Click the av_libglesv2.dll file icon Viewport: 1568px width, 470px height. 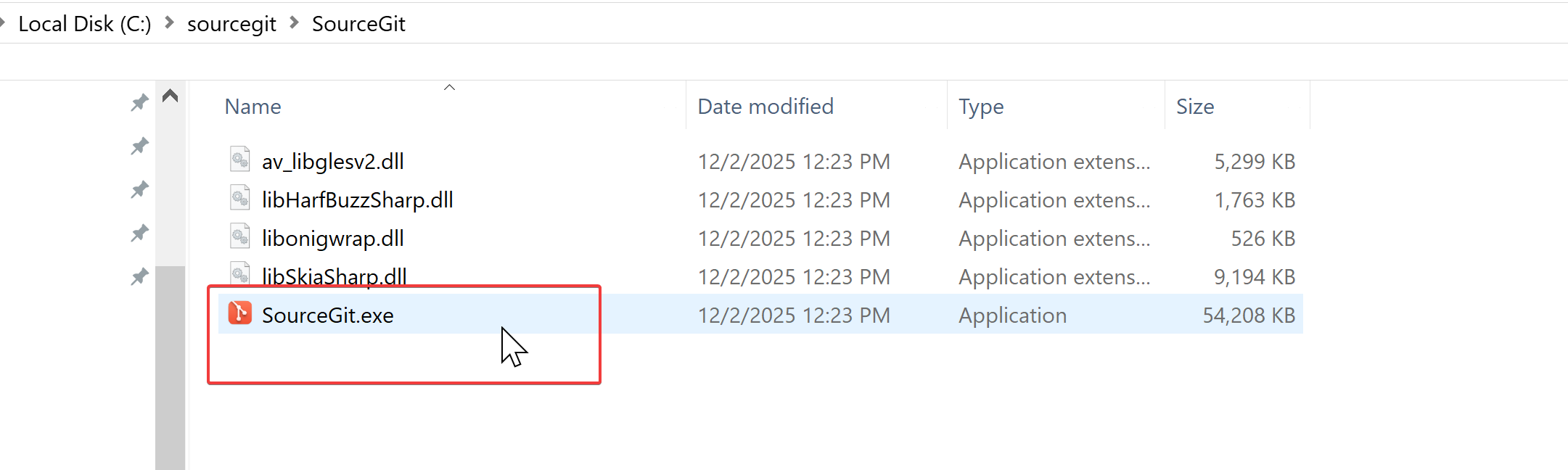pyautogui.click(x=240, y=159)
